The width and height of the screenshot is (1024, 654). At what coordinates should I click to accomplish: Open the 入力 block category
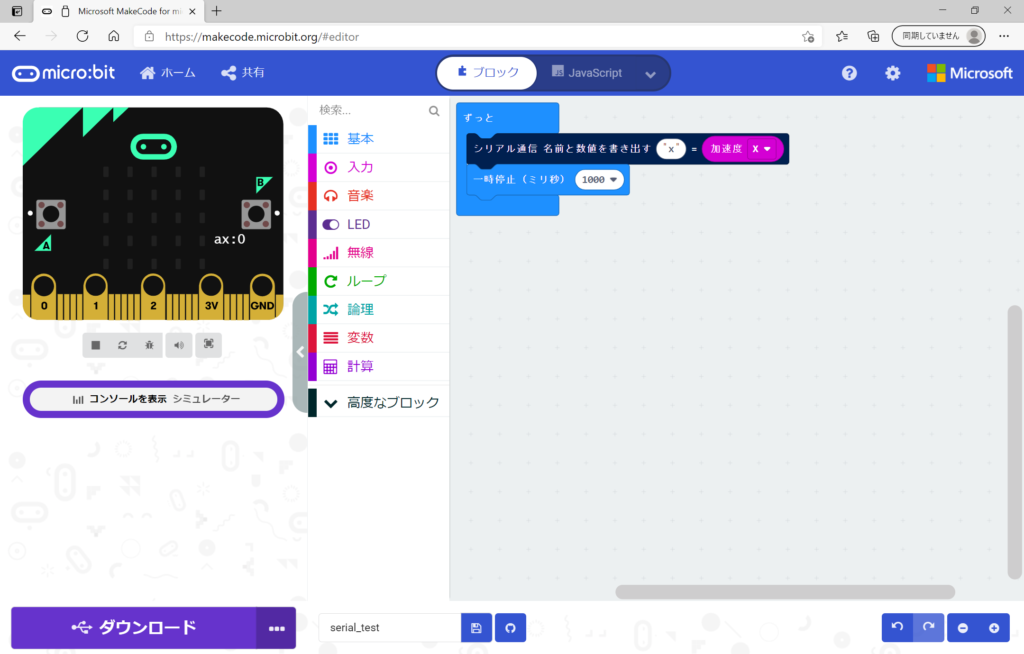click(x=360, y=167)
